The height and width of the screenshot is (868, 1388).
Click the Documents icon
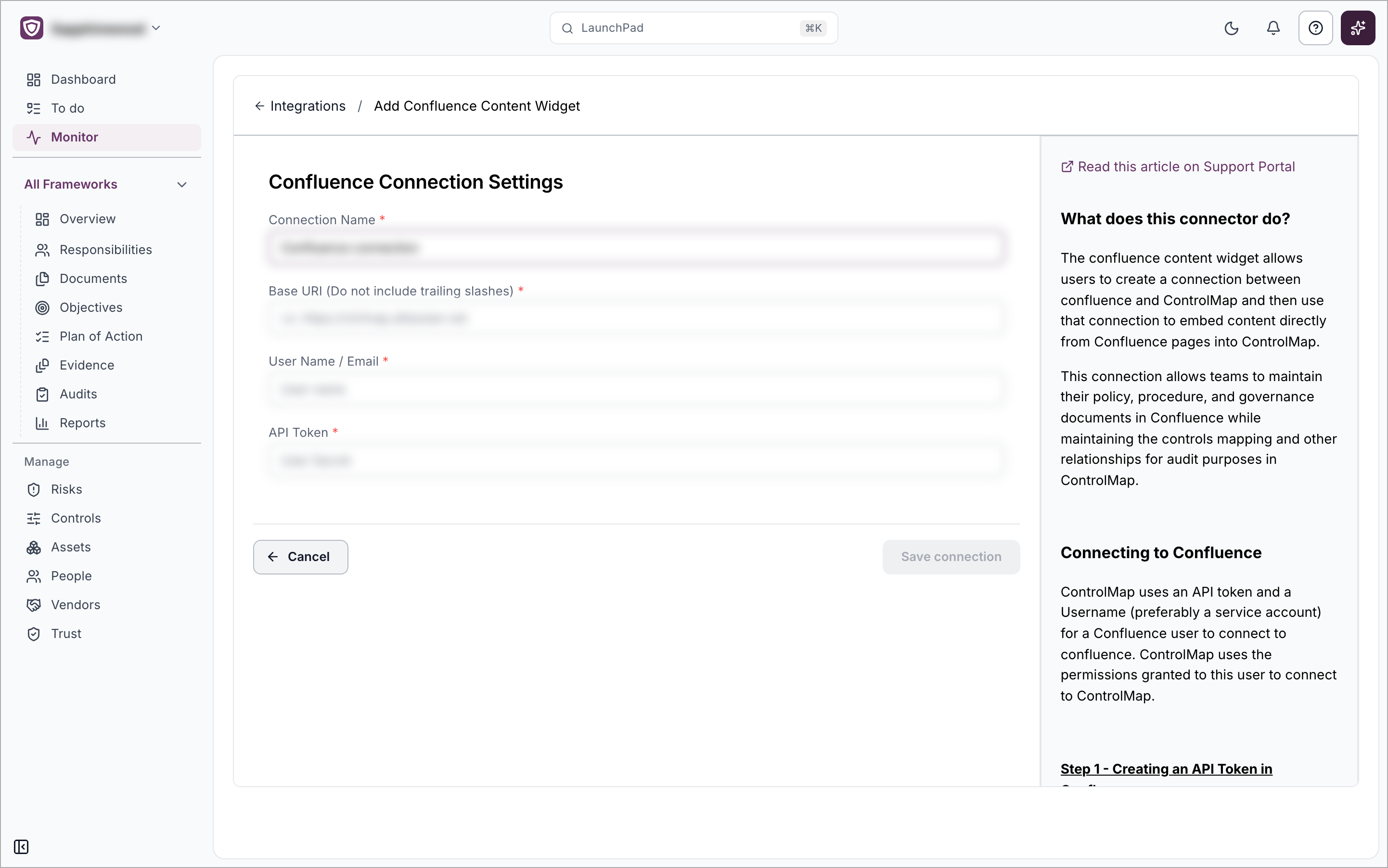42,279
